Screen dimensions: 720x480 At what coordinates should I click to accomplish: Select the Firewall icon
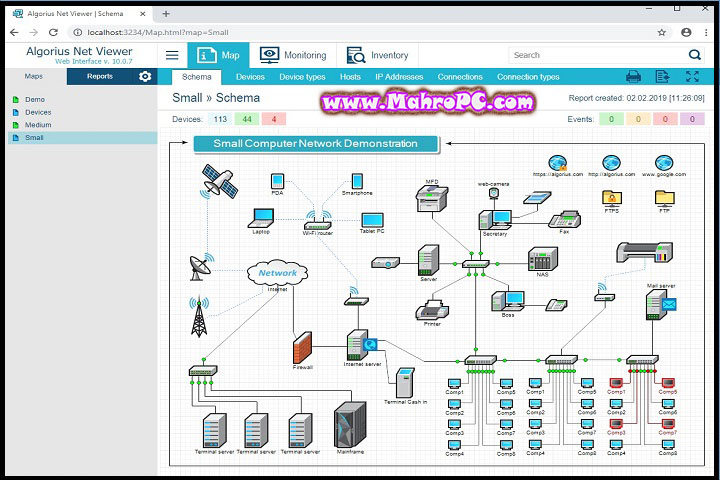(303, 348)
